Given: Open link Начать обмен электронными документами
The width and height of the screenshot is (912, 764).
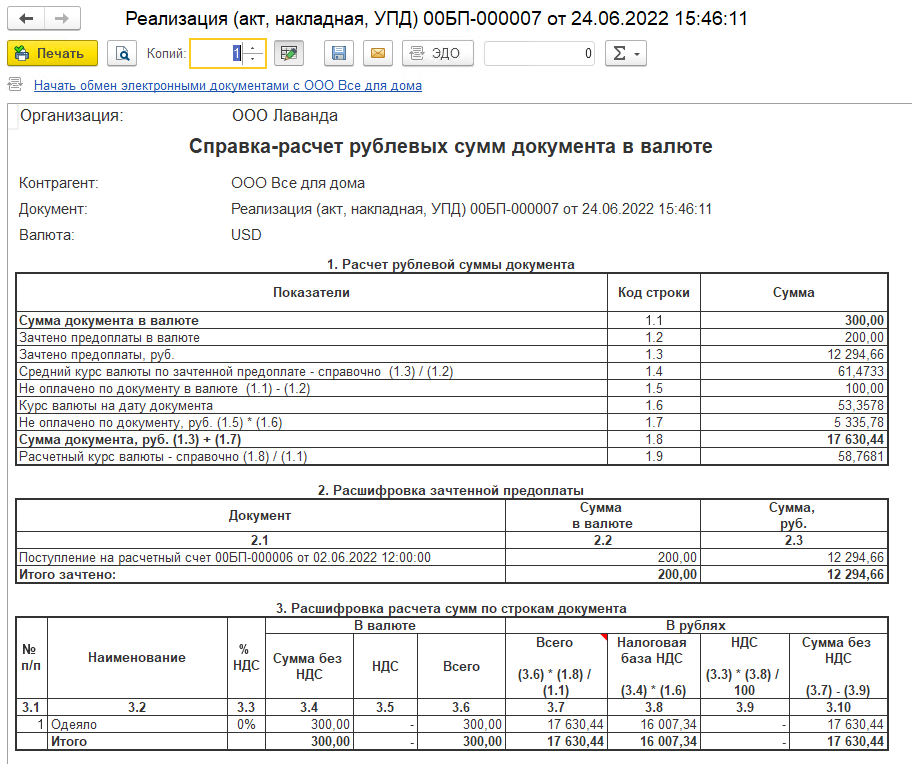Looking at the screenshot, I should click(227, 85).
